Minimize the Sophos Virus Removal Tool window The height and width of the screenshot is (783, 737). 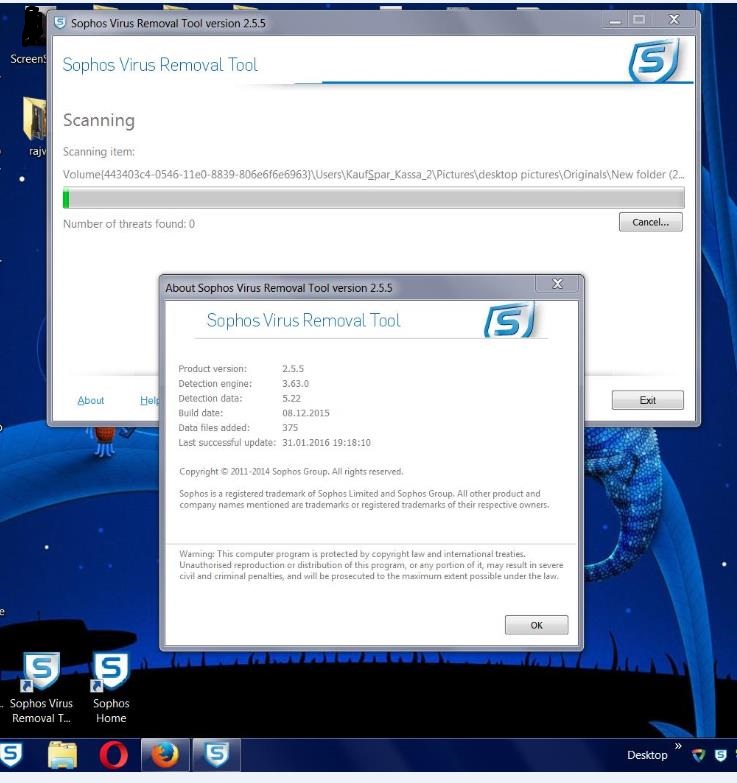point(615,20)
